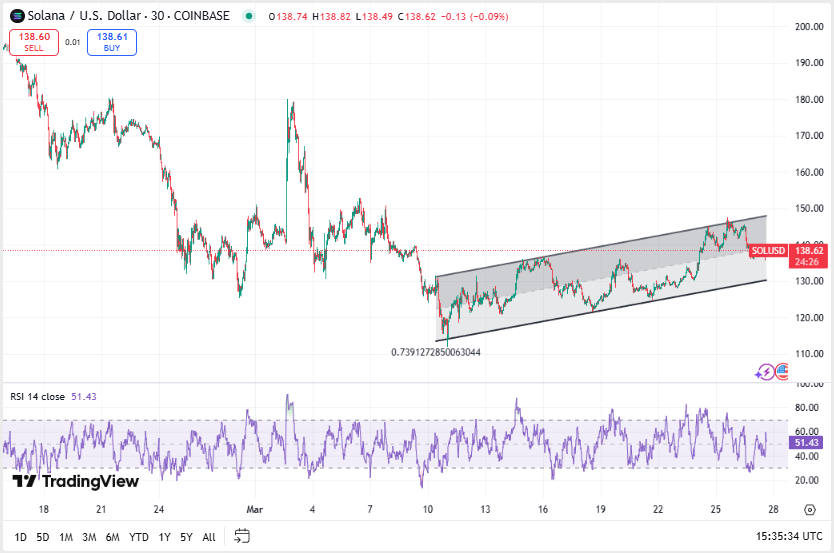Click the 180.00 price axis label

[x=809, y=99]
